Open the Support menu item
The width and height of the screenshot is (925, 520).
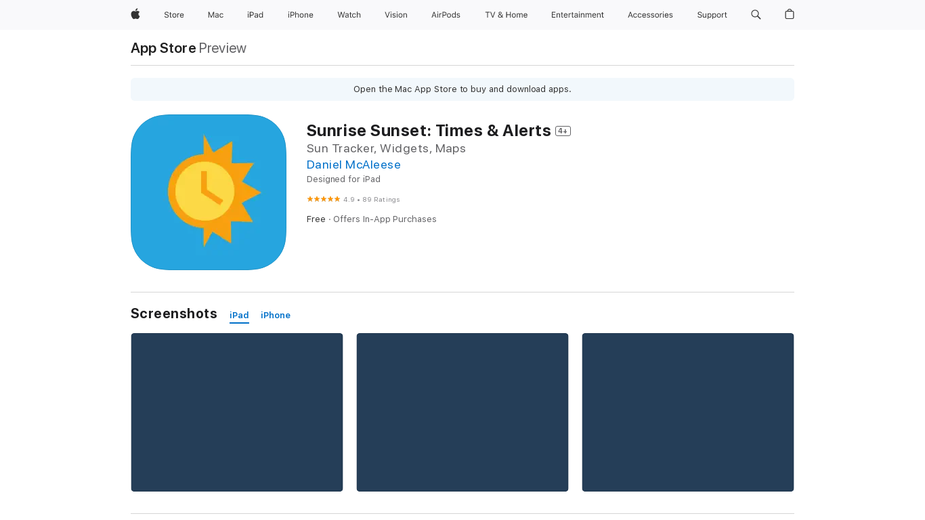711,15
